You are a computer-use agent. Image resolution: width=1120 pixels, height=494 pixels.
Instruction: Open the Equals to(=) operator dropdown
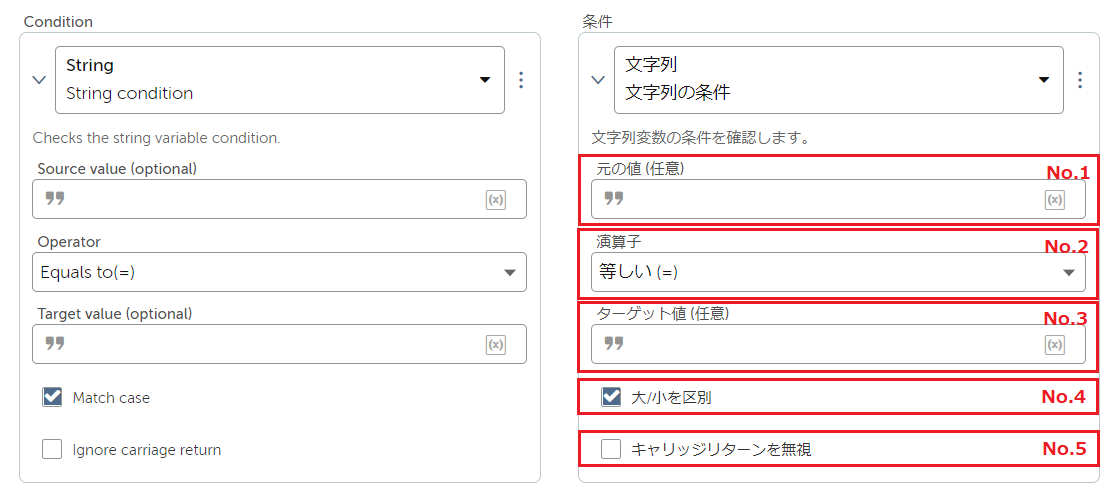click(x=279, y=272)
